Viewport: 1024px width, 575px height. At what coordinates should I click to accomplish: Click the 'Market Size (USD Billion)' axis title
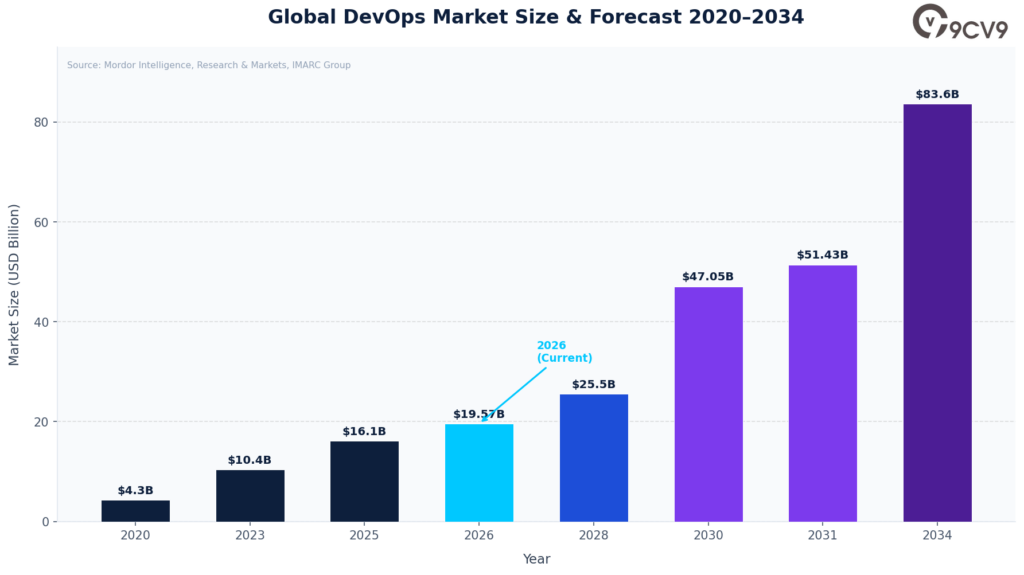click(x=14, y=285)
